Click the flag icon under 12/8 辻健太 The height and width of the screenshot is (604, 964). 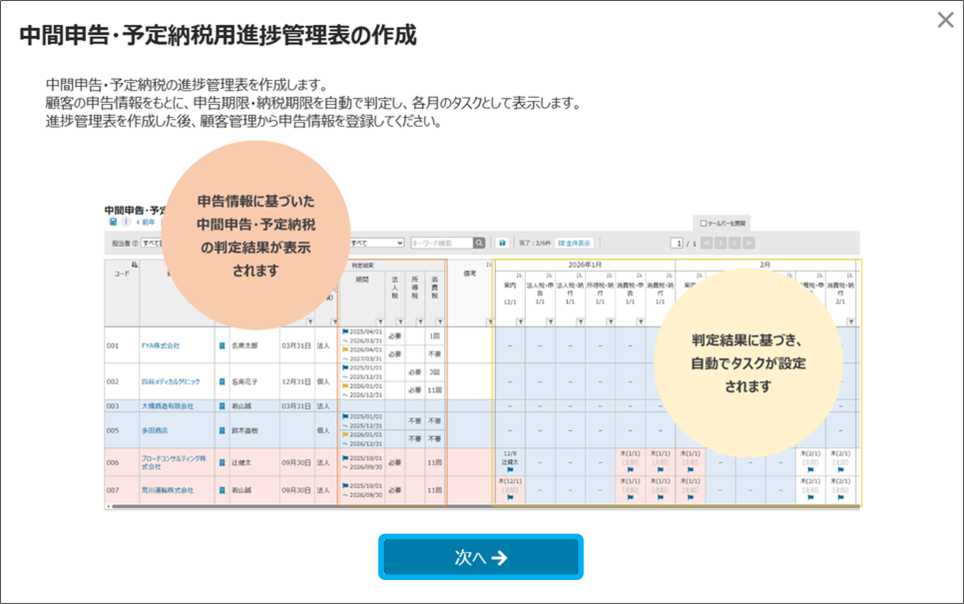point(510,469)
